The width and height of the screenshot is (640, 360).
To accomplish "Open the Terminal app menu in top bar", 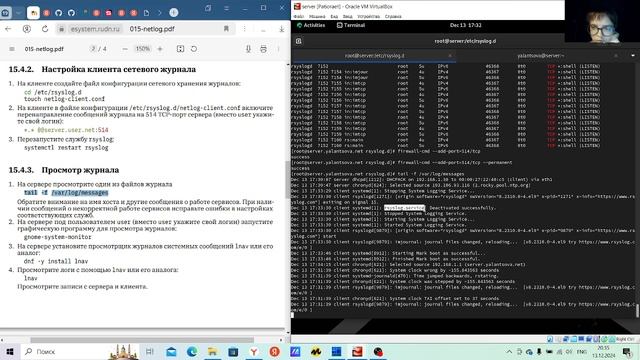I will 351,25.
